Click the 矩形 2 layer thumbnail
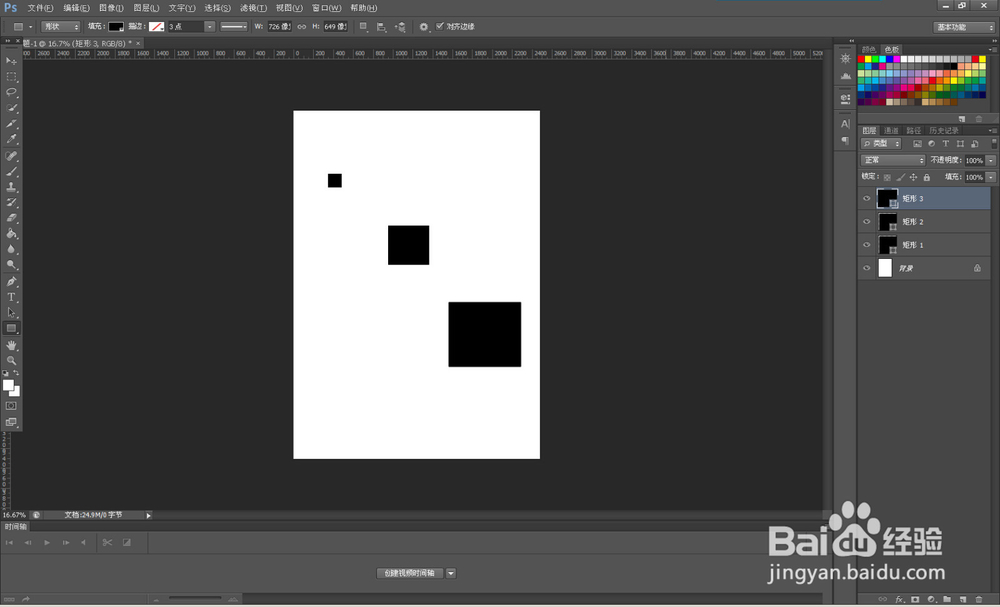Screen dimensions: 1000x607 887,222
